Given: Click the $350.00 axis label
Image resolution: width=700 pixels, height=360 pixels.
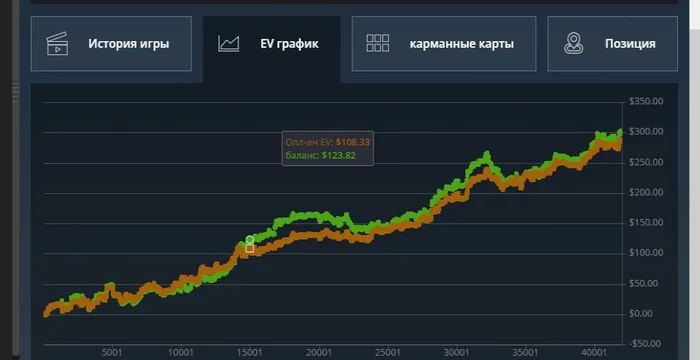Looking at the screenshot, I should click(646, 101).
